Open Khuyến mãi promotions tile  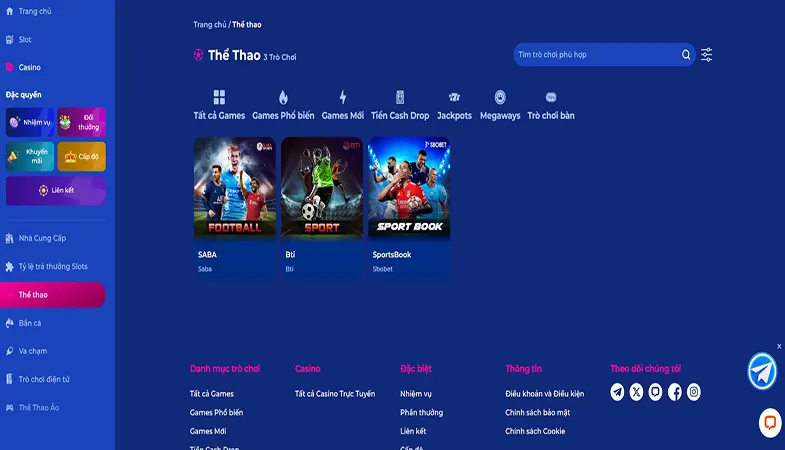click(30, 156)
